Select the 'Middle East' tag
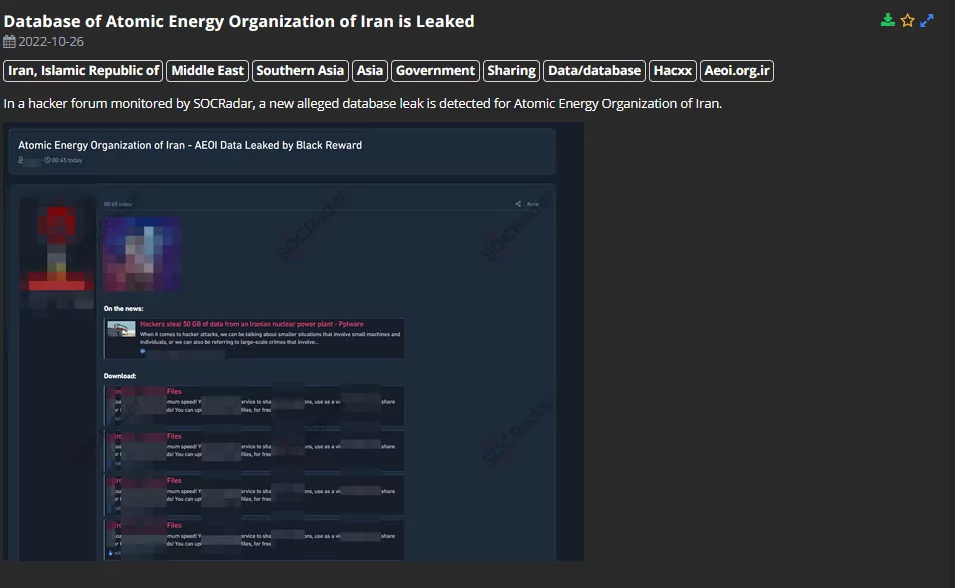Image resolution: width=955 pixels, height=588 pixels. 207,71
